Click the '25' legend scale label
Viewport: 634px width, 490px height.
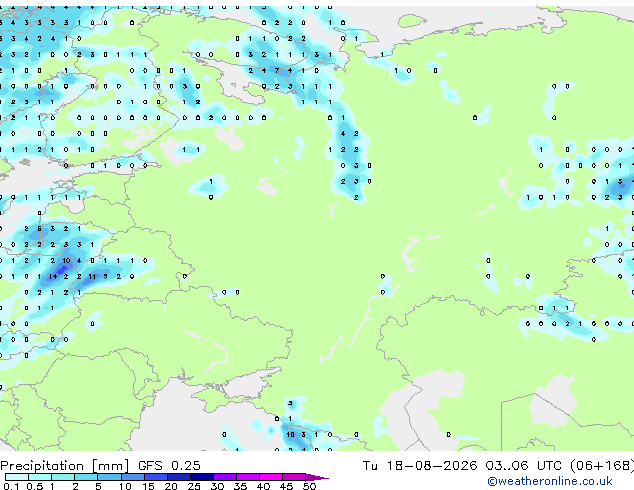point(194,486)
